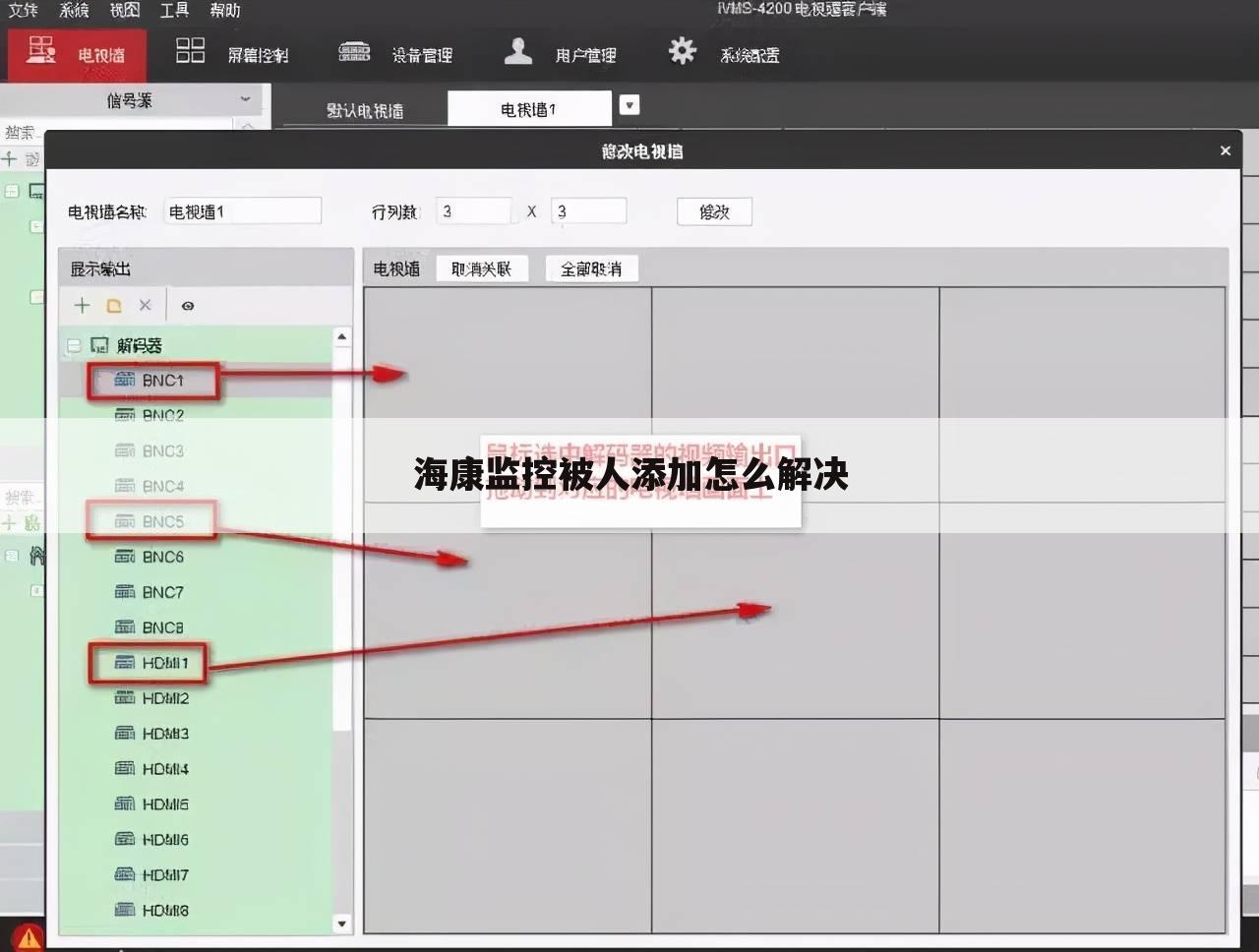Select the bottom-right video wall cell
Viewport: 1259px width, 952px height.
pyautogui.click(x=1082, y=825)
